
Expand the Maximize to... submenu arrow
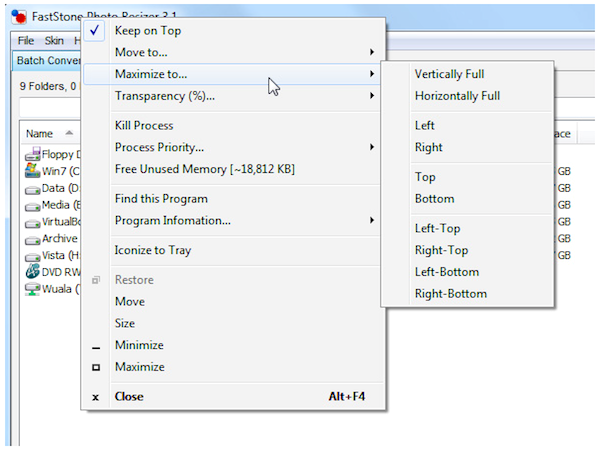(372, 74)
